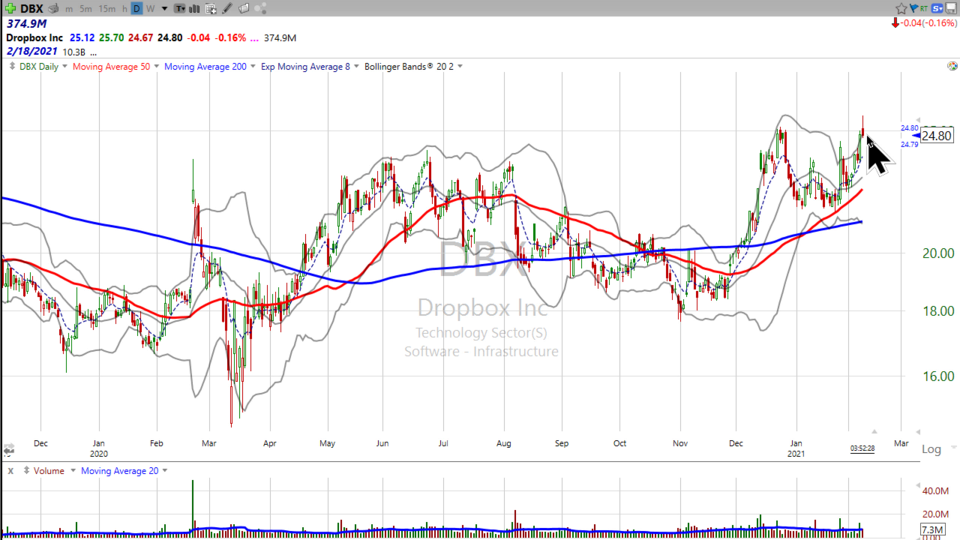Click the ellipsis after 10.3B
Screen dimensions: 960x540
point(93,53)
